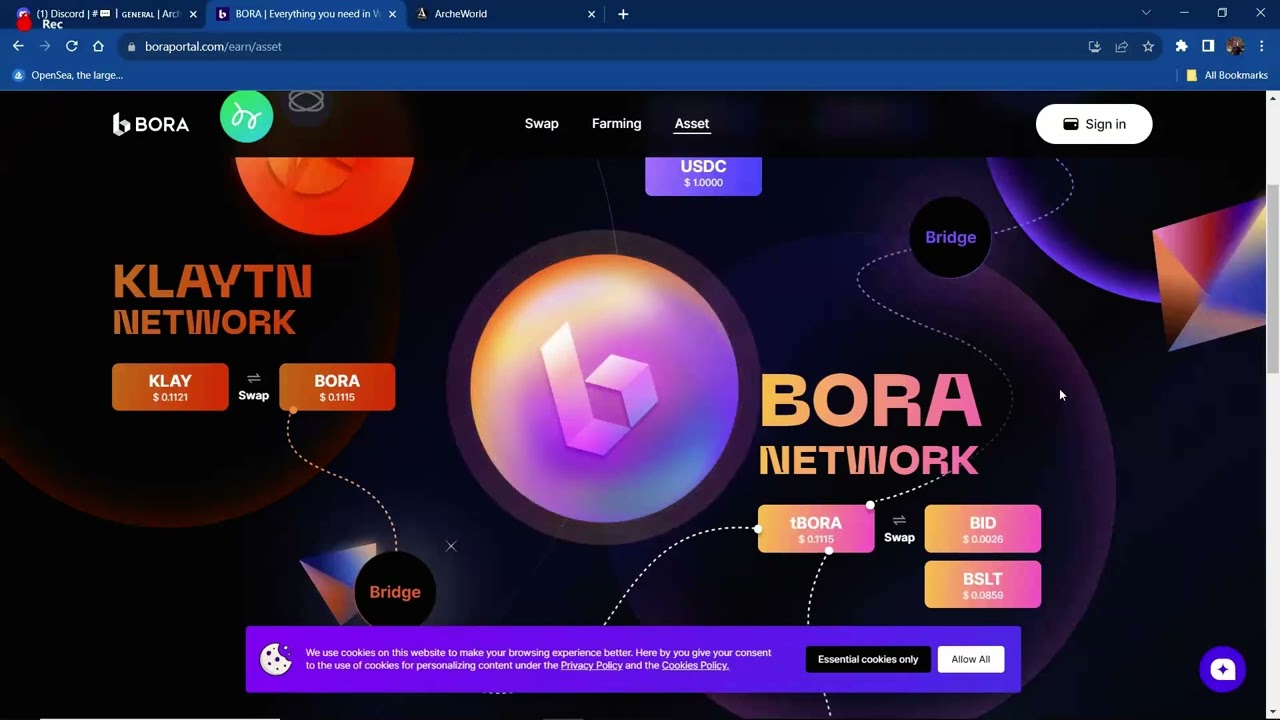Click the Sign in button
The image size is (1280, 720).
(x=1094, y=124)
